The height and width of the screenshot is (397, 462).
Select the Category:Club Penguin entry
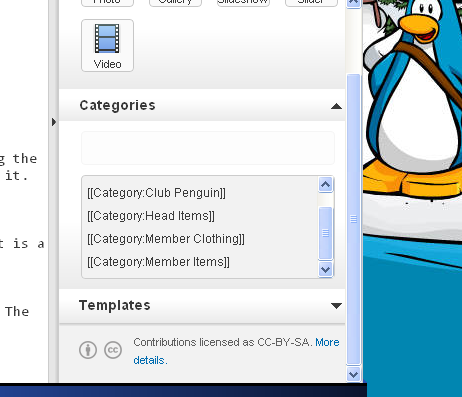[x=156, y=193]
